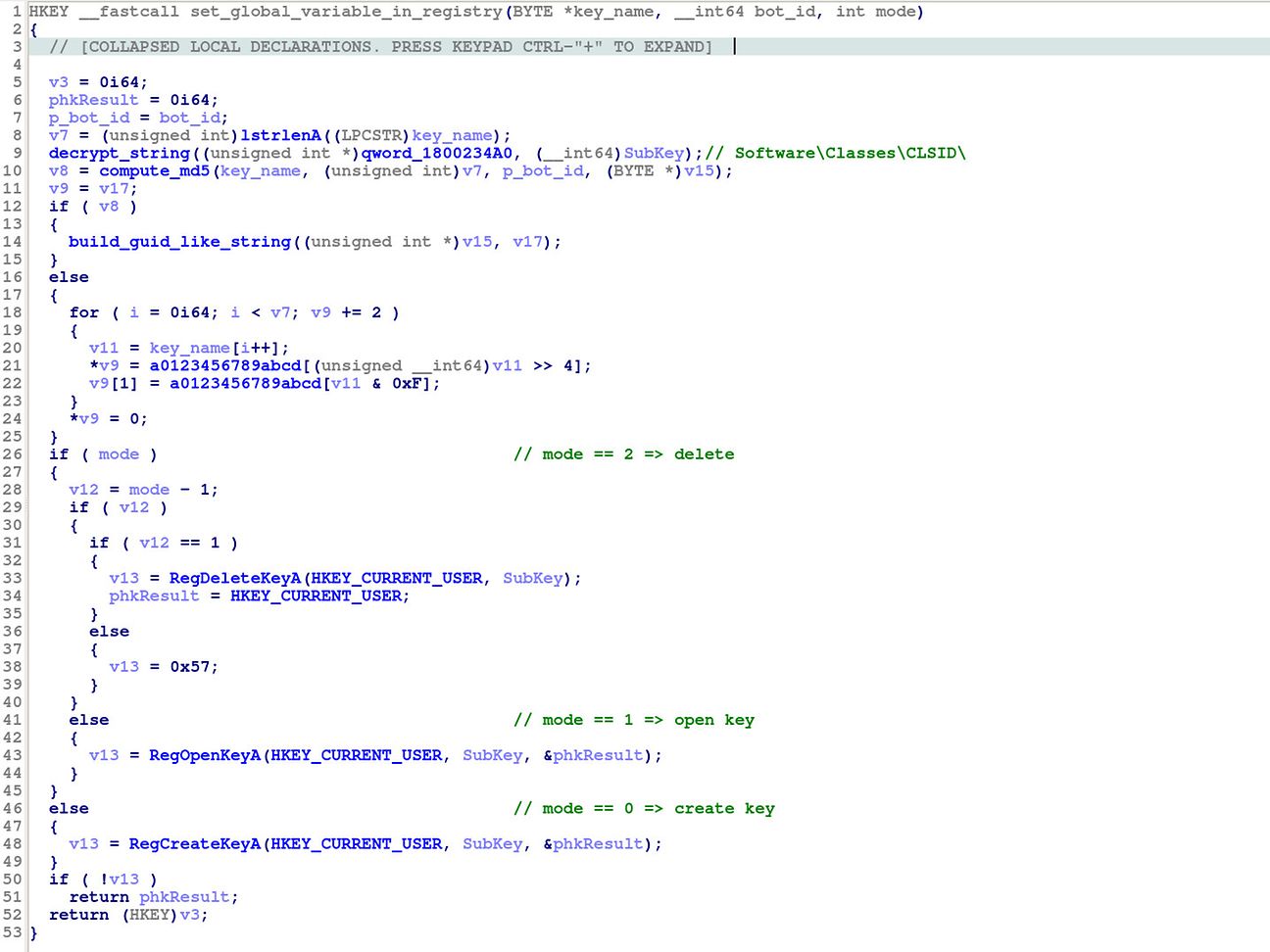Image resolution: width=1270 pixels, height=952 pixels.
Task: Click the decrypt_string function call
Action: click(x=119, y=153)
